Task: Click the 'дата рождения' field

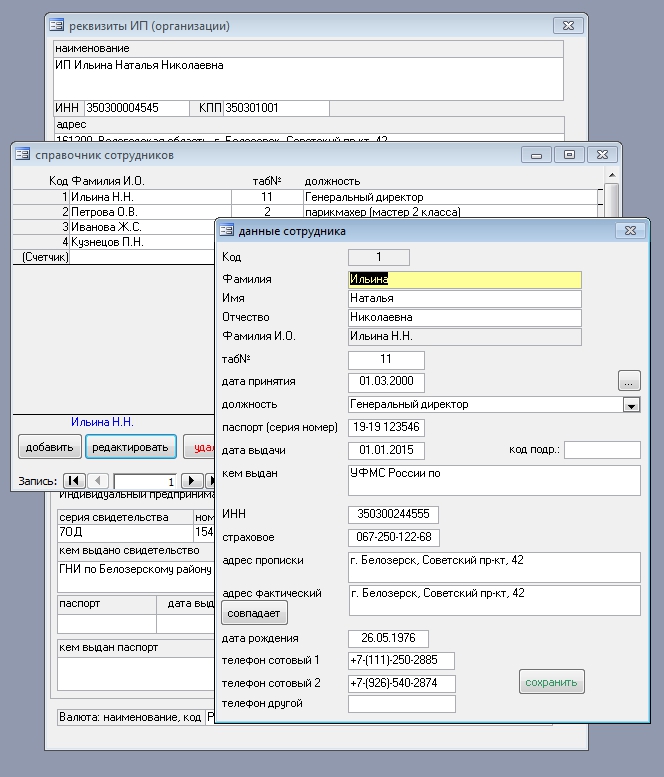Action: (388, 638)
